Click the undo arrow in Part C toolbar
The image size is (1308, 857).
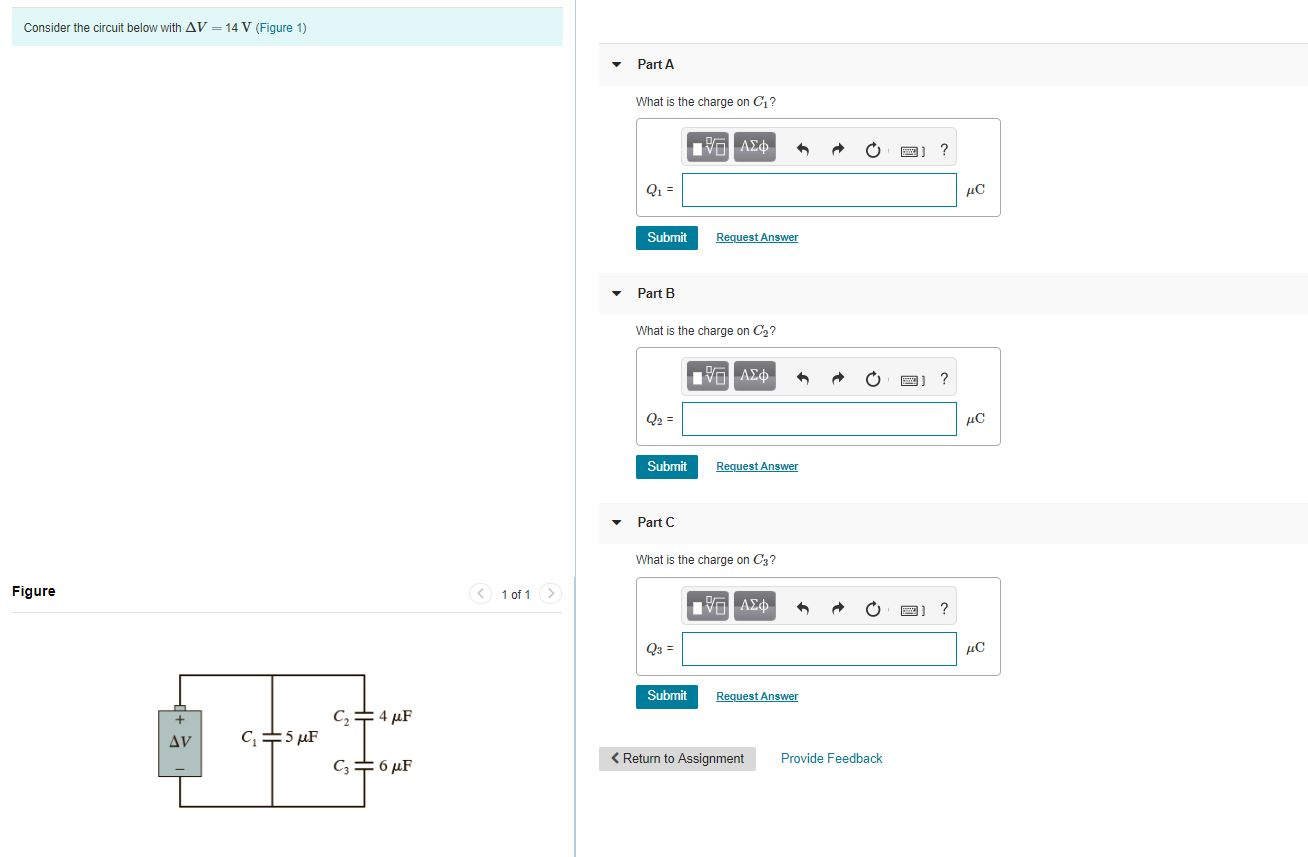802,608
